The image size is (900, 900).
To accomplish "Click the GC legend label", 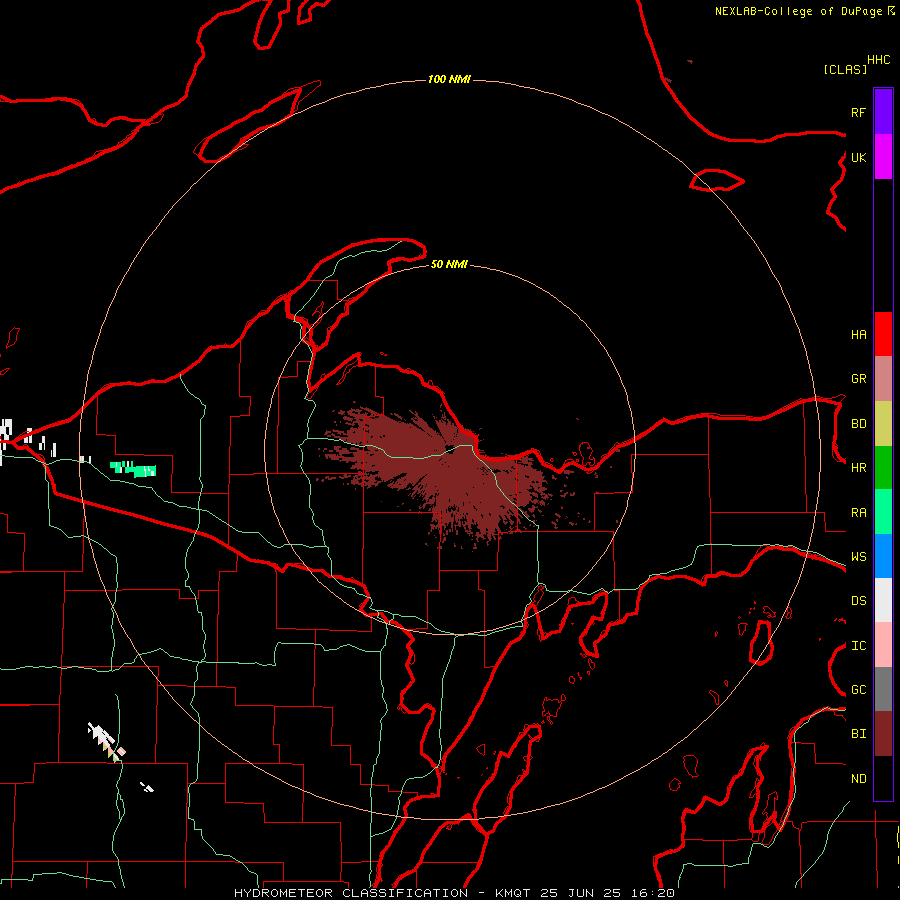I will tap(858, 690).
